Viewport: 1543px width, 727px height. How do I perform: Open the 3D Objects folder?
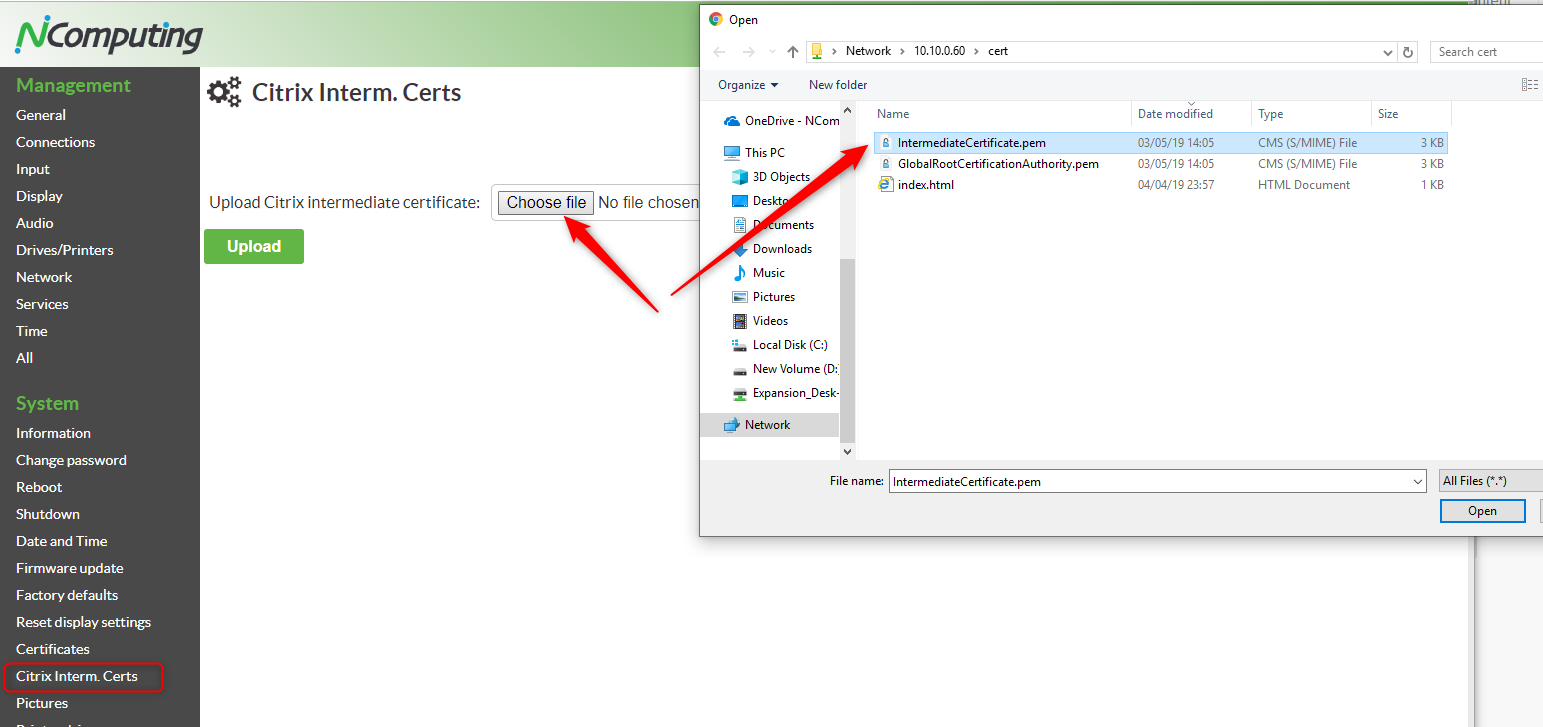point(771,177)
